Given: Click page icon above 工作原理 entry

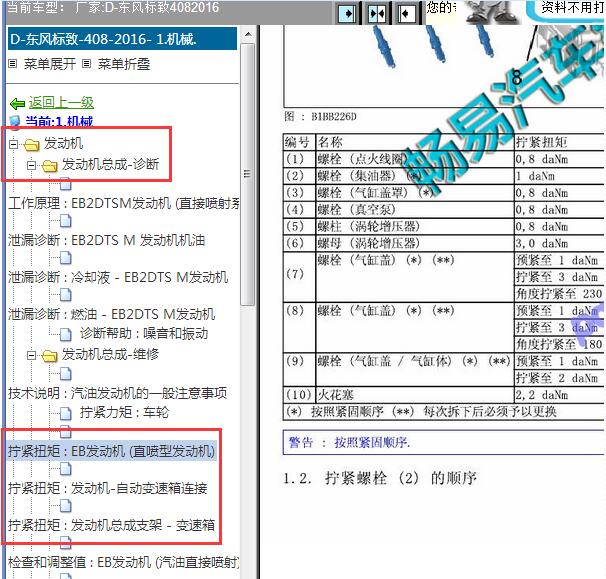Looking at the screenshot, I should 66,184.
